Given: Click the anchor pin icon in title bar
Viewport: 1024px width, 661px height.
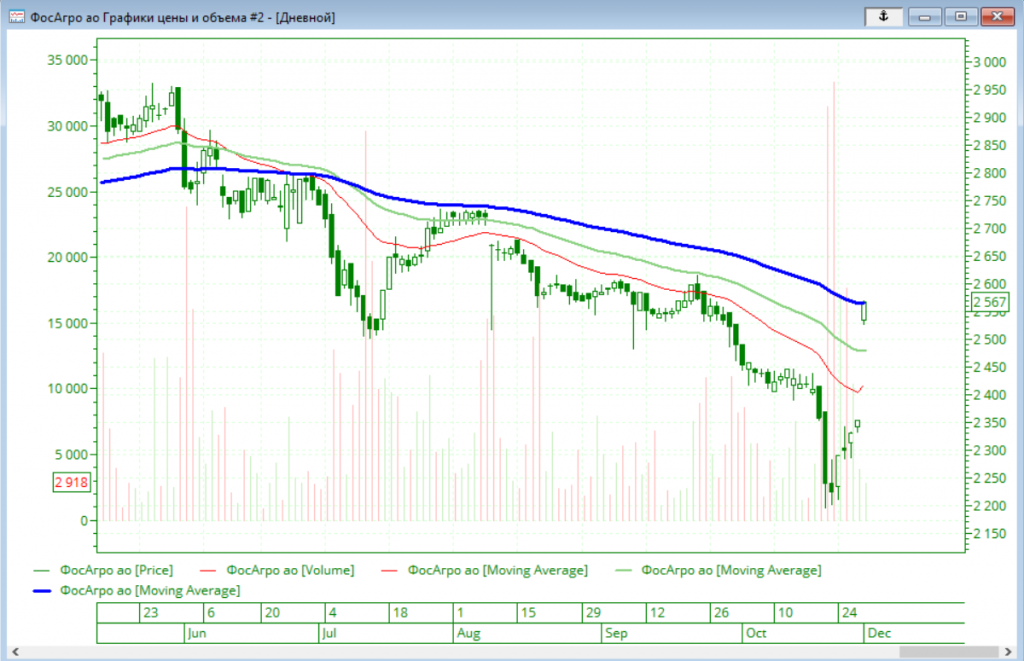Looking at the screenshot, I should 886,16.
